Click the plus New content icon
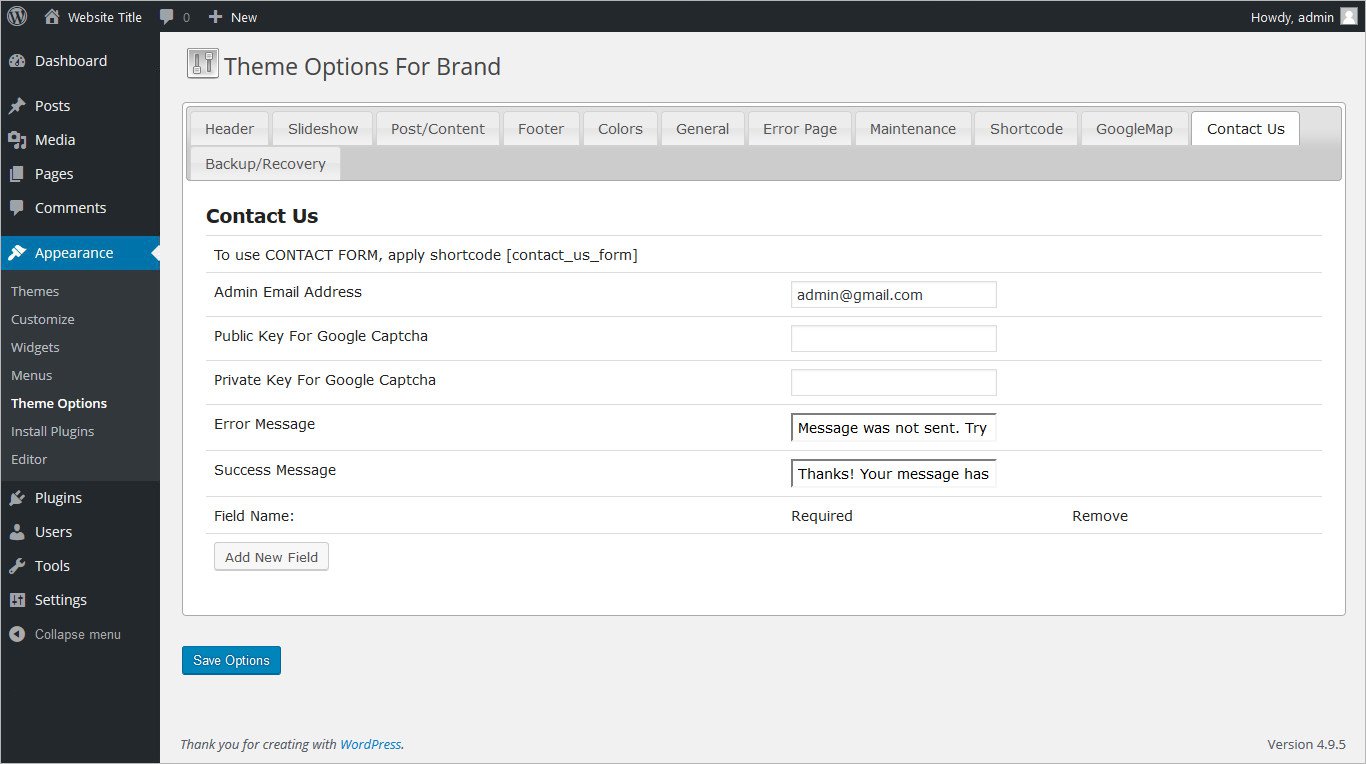This screenshot has width=1366, height=764. click(215, 17)
